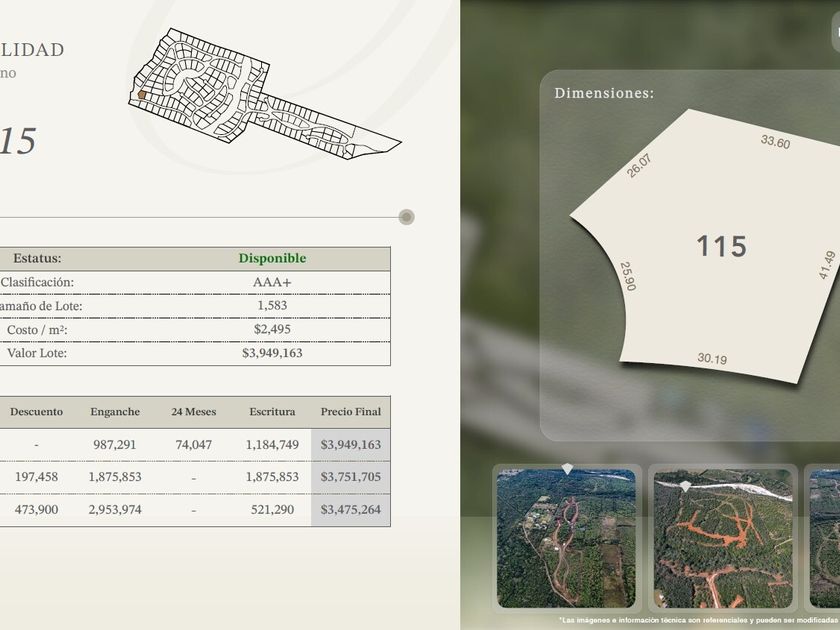The width and height of the screenshot is (840, 630).
Task: Click the 'Clasificación:' row label
Action: [37, 282]
